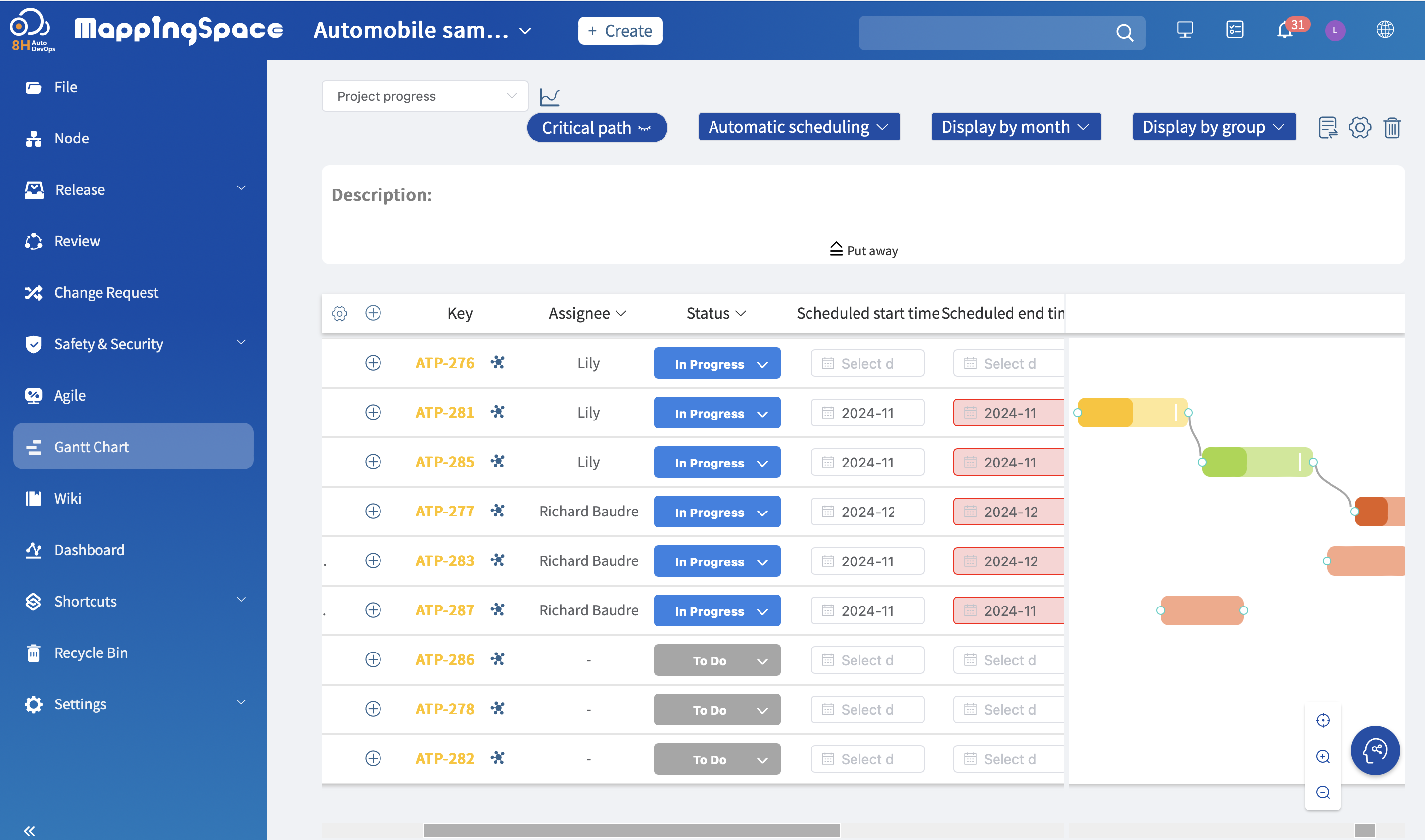Viewport: 1425px width, 840px height.
Task: Open the mind map icon beside ATP-276
Action: coord(498,362)
